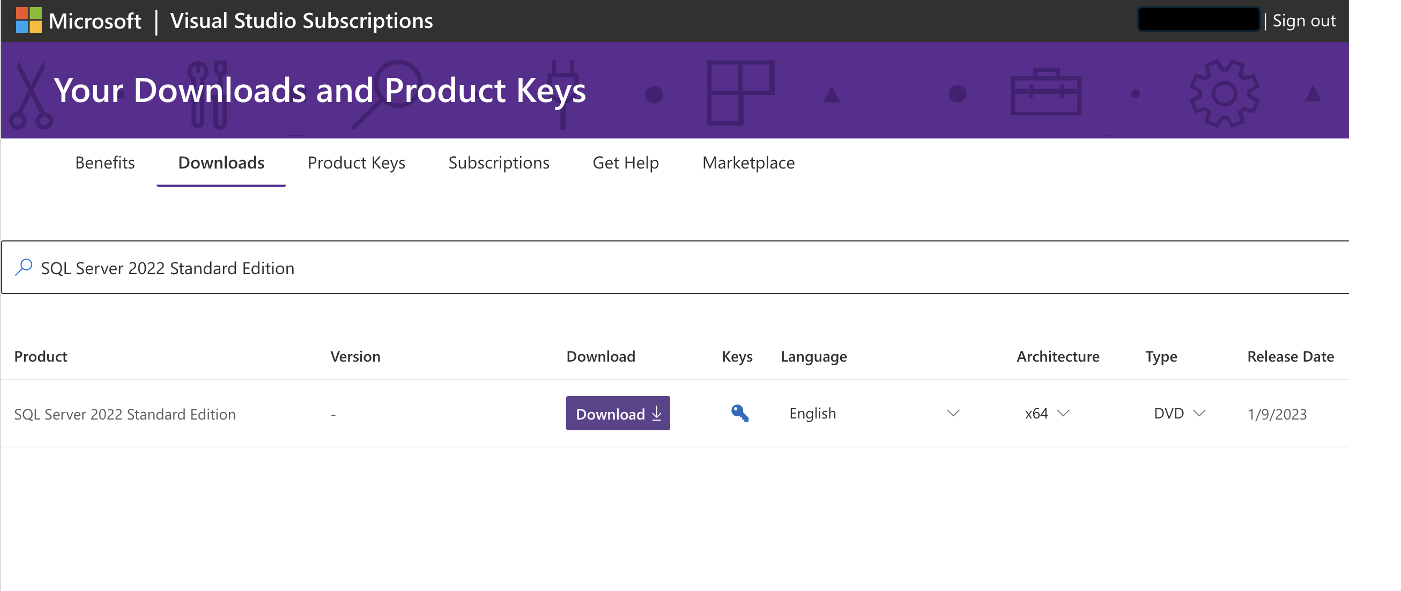The image size is (1401, 591).
Task: Click the search magnifier icon
Action: pyautogui.click(x=23, y=268)
